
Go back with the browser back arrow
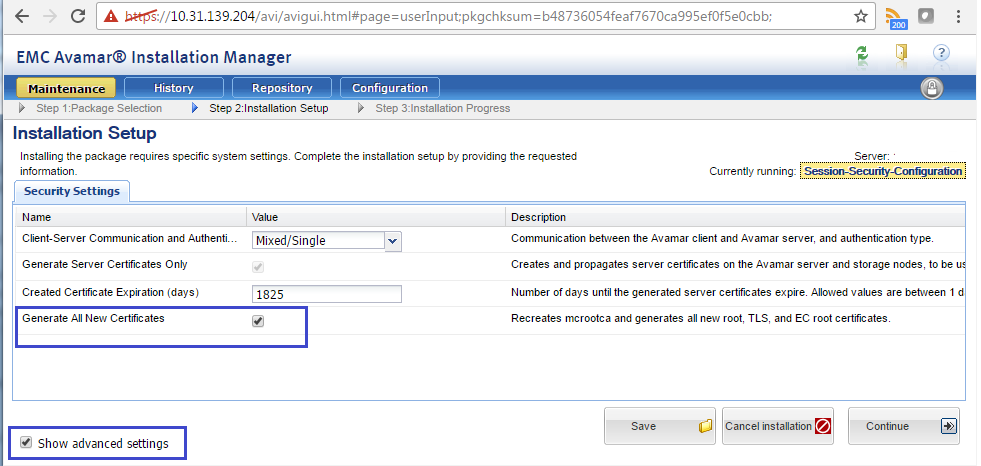coord(18,17)
